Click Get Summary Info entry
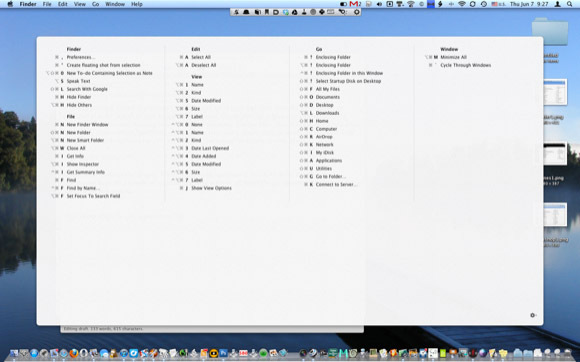Image resolution: width=580 pixels, height=362 pixels. coord(85,172)
